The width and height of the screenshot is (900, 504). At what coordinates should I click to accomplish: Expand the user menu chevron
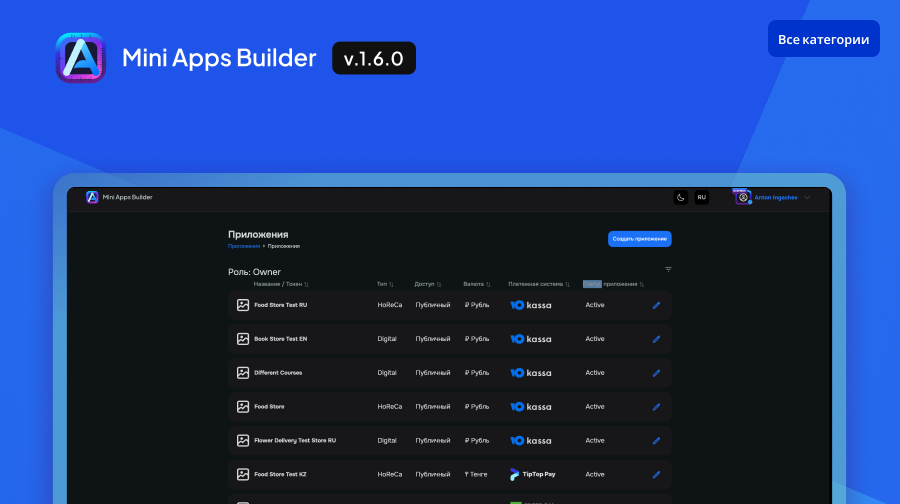[808, 197]
